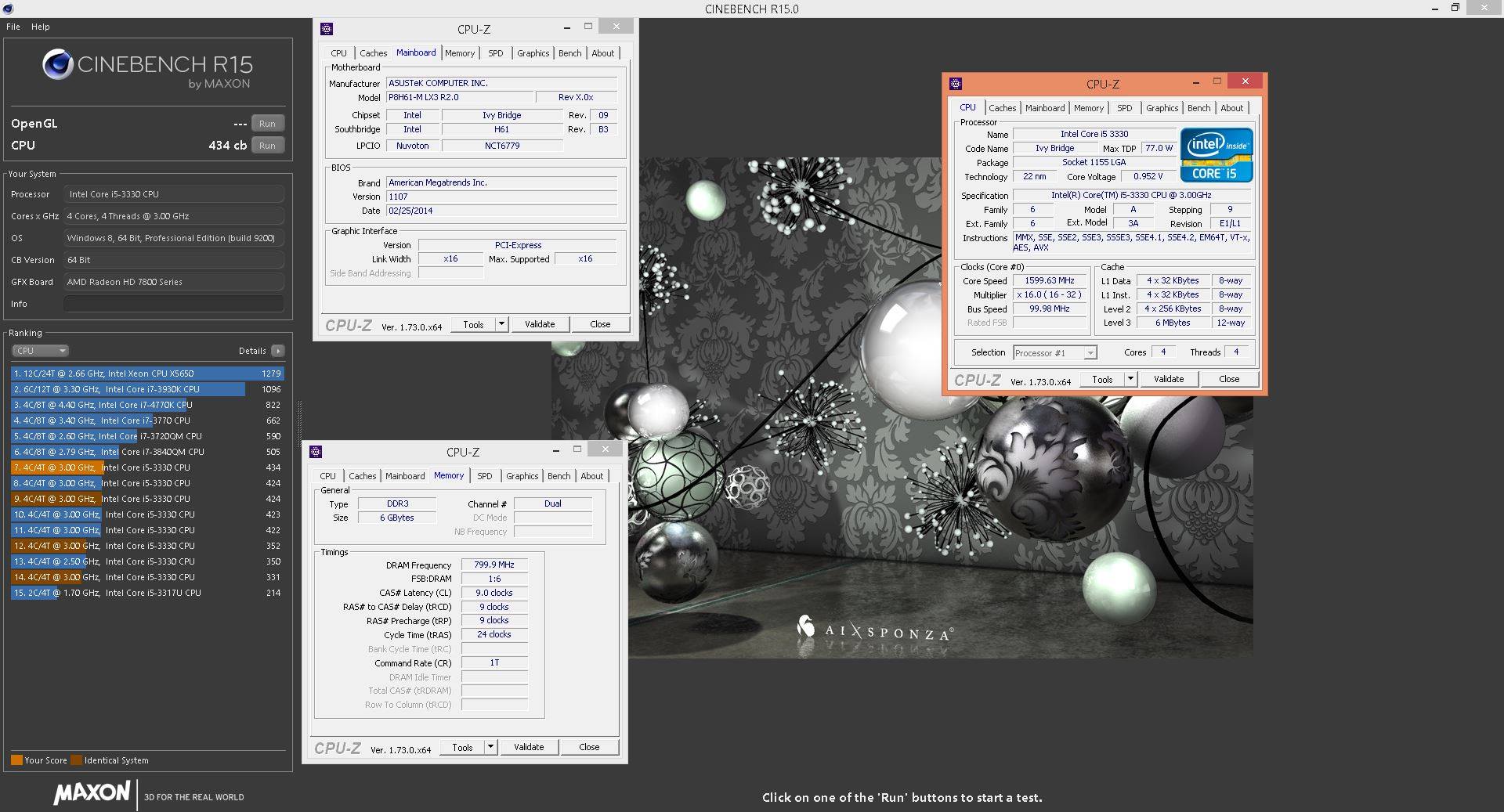
Task: Click the GFX Board field
Action: [x=174, y=282]
